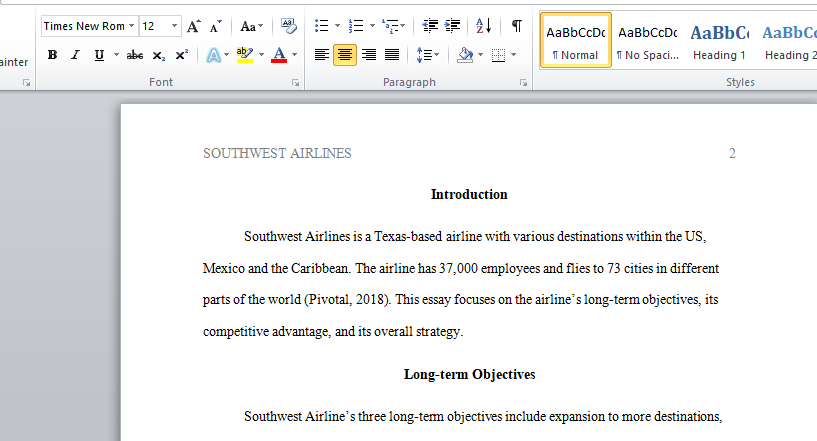Open the Numbering dropdown arrow
The image size is (817, 441).
[372, 26]
